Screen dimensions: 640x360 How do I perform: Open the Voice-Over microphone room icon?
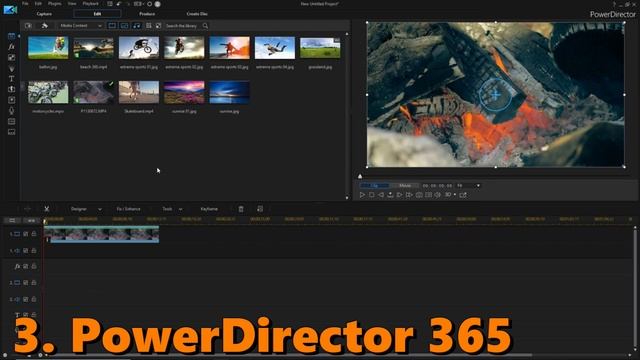tap(11, 111)
